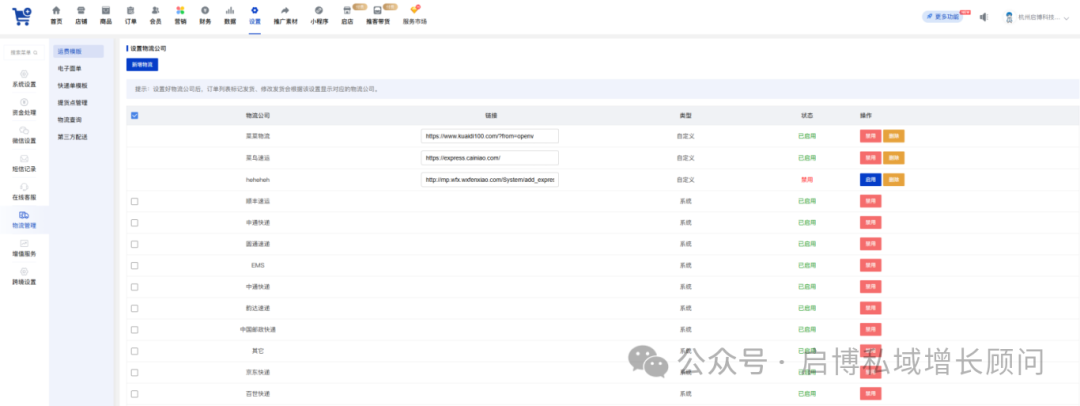Open the 数据 bar chart icon
The image size is (1080, 406).
click(230, 14)
